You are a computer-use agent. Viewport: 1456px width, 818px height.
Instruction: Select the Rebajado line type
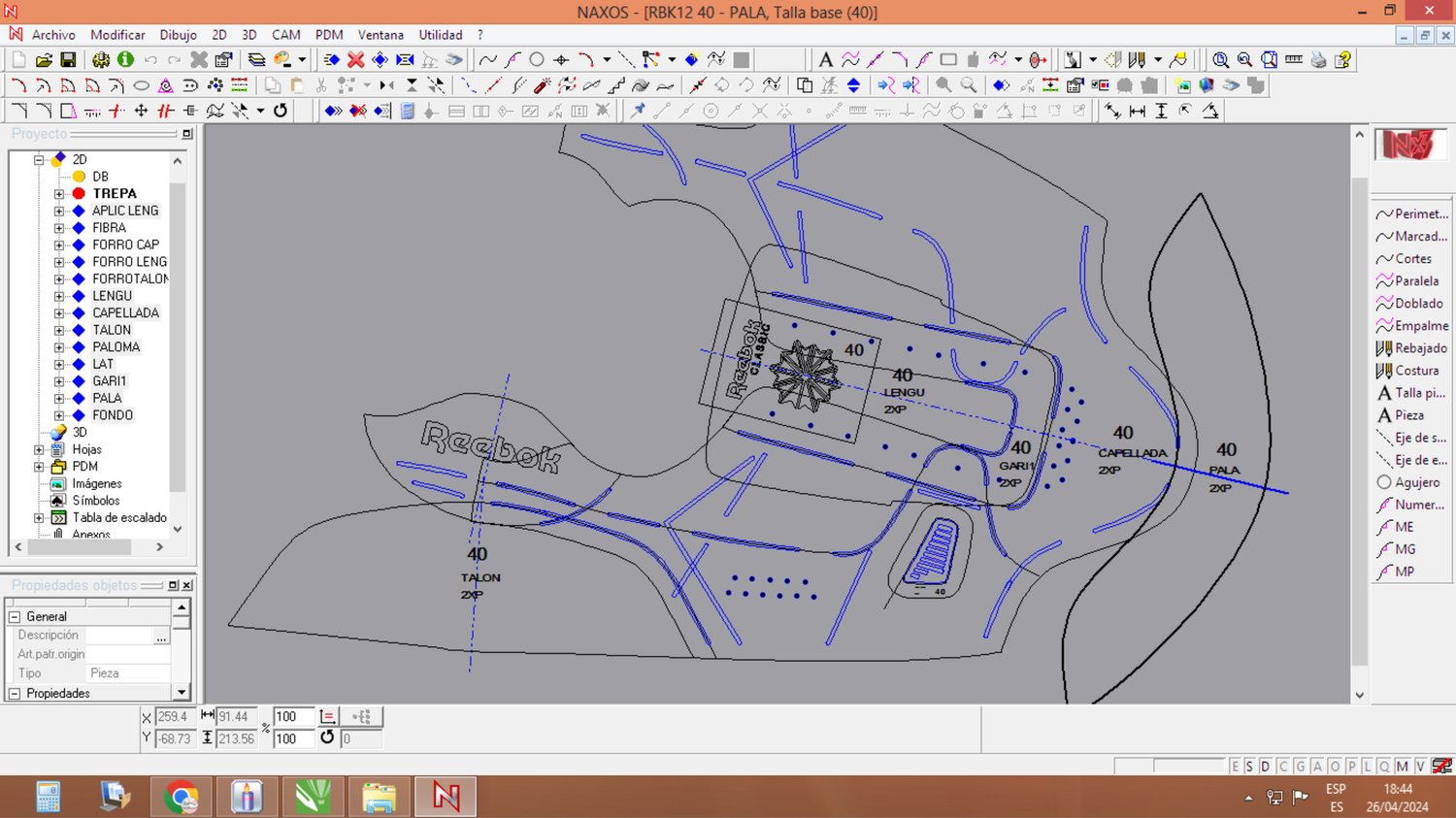point(1412,348)
